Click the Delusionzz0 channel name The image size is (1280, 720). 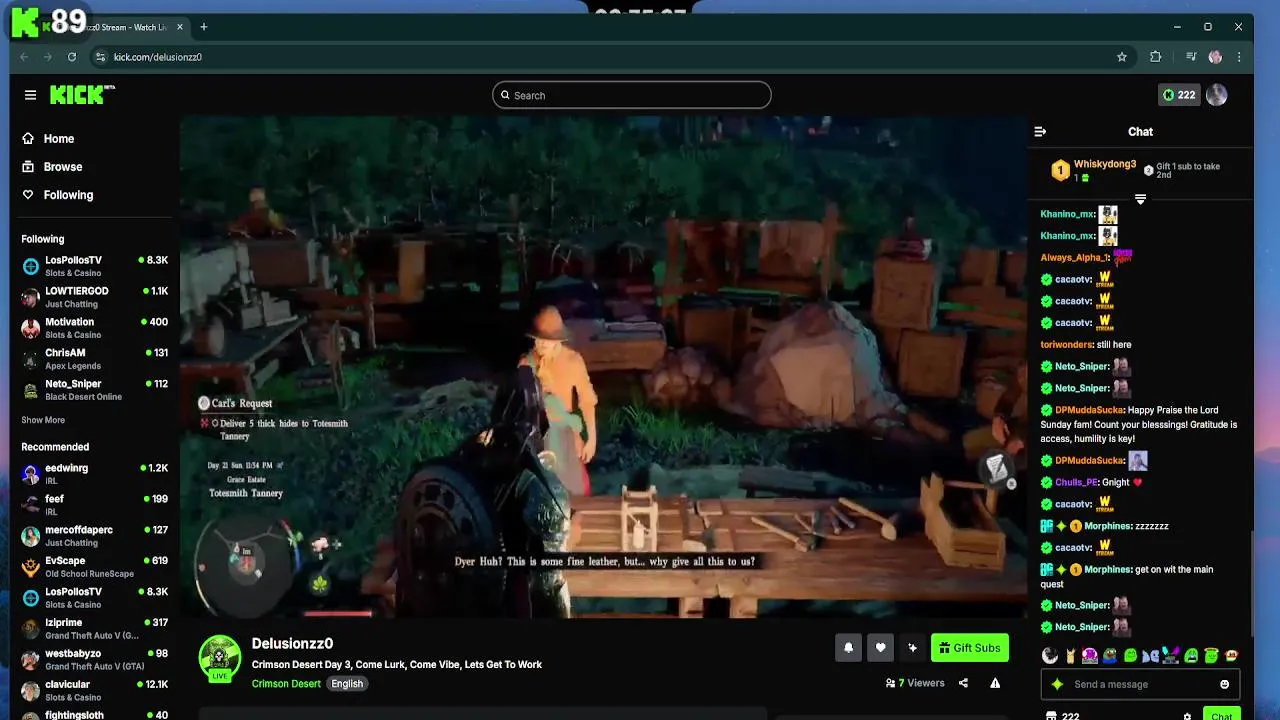pos(292,644)
